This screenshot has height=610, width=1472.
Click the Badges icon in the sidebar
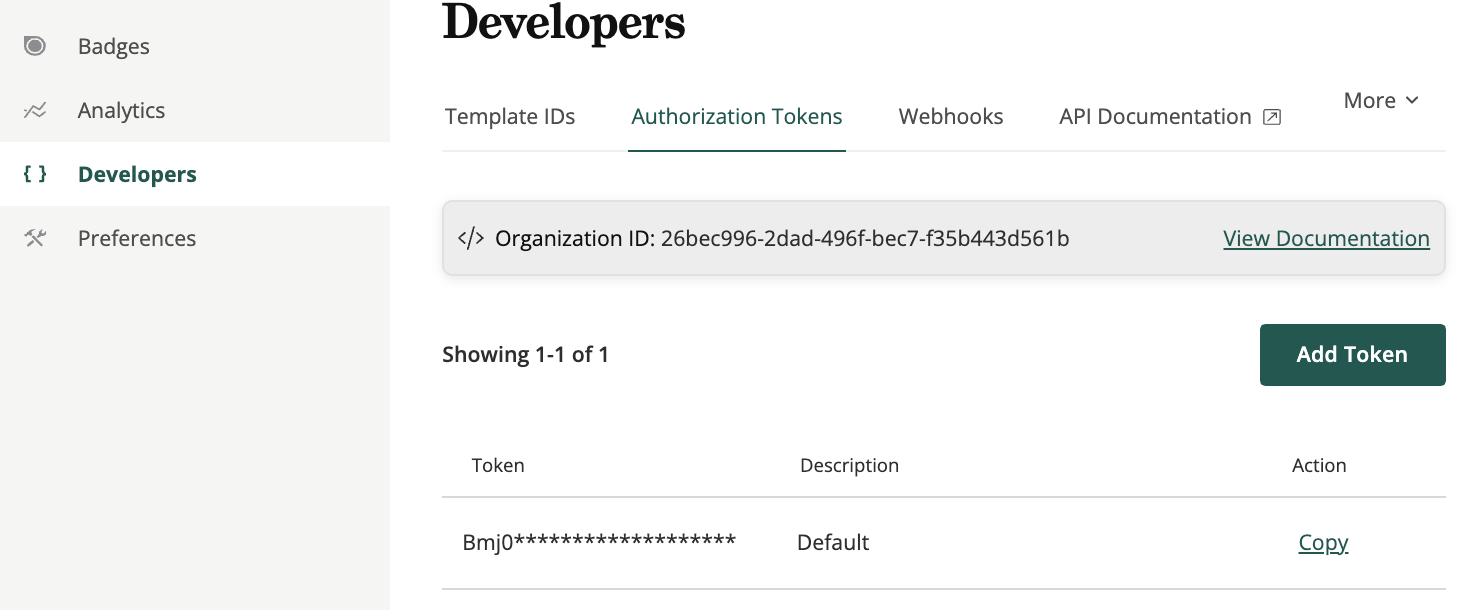pos(35,46)
